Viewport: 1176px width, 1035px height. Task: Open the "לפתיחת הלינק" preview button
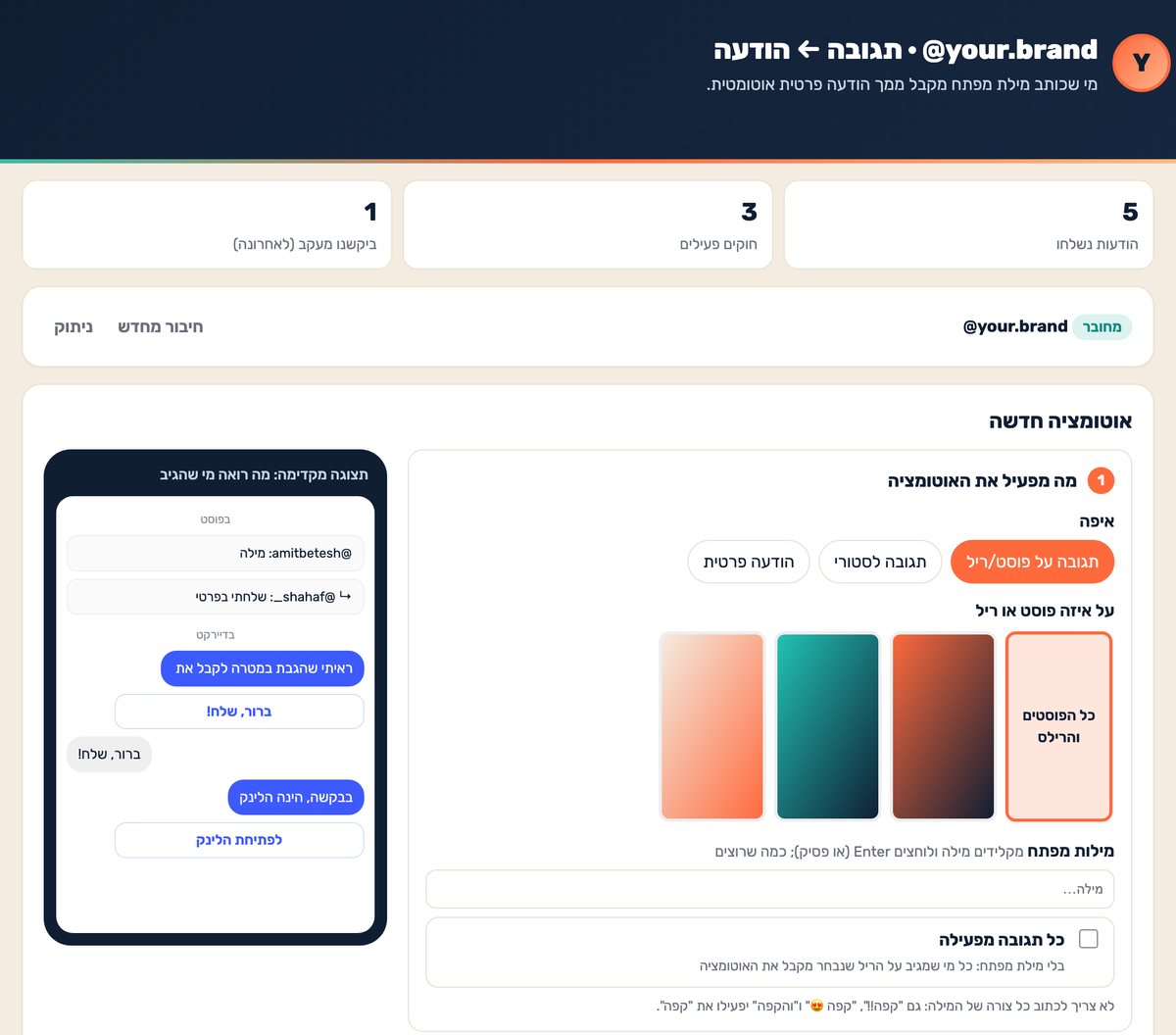[239, 840]
